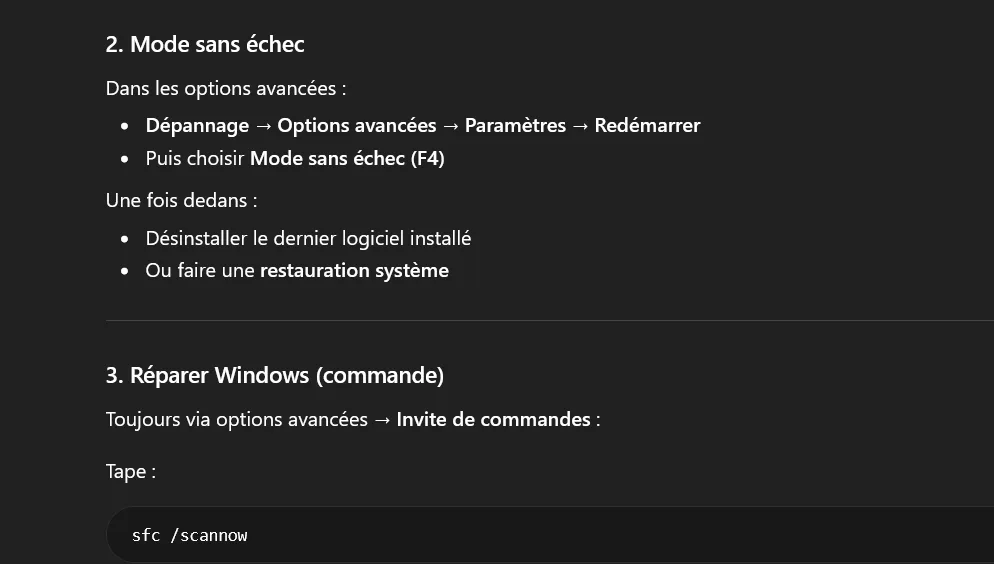The image size is (994, 564).
Task: Click the horizontal divider between sections
Action: coord(550,321)
